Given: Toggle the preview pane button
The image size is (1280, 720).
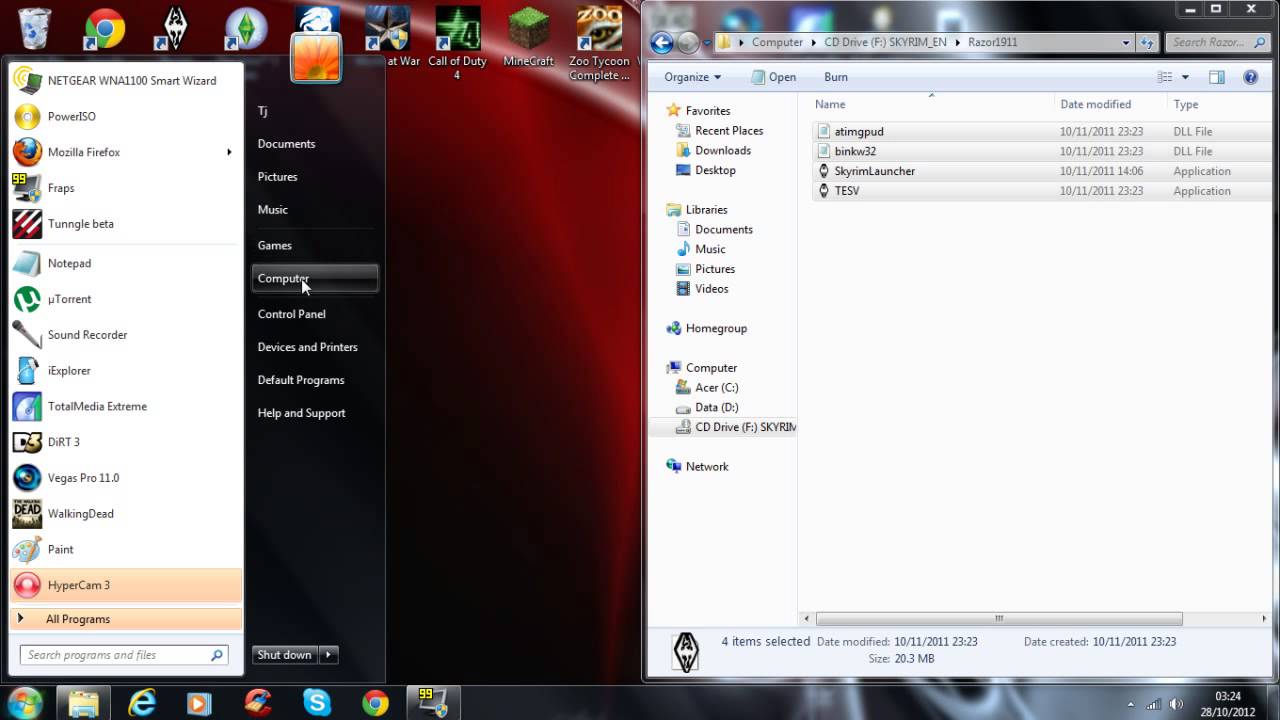Looking at the screenshot, I should pos(1216,77).
